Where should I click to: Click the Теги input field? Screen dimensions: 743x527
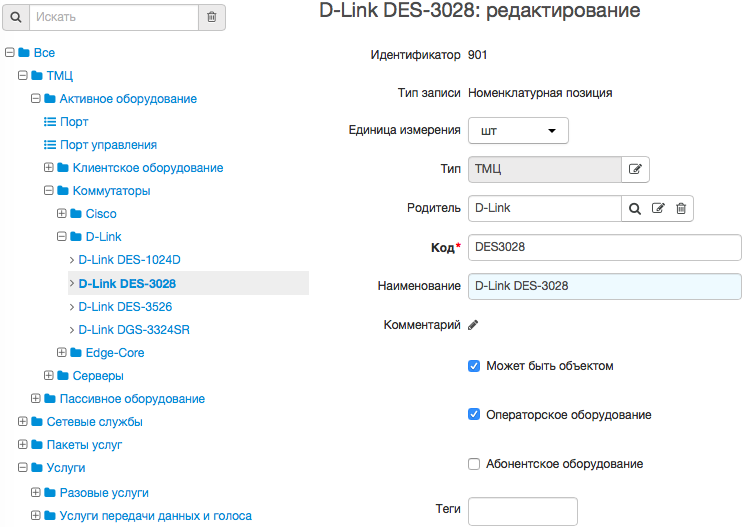(523, 511)
